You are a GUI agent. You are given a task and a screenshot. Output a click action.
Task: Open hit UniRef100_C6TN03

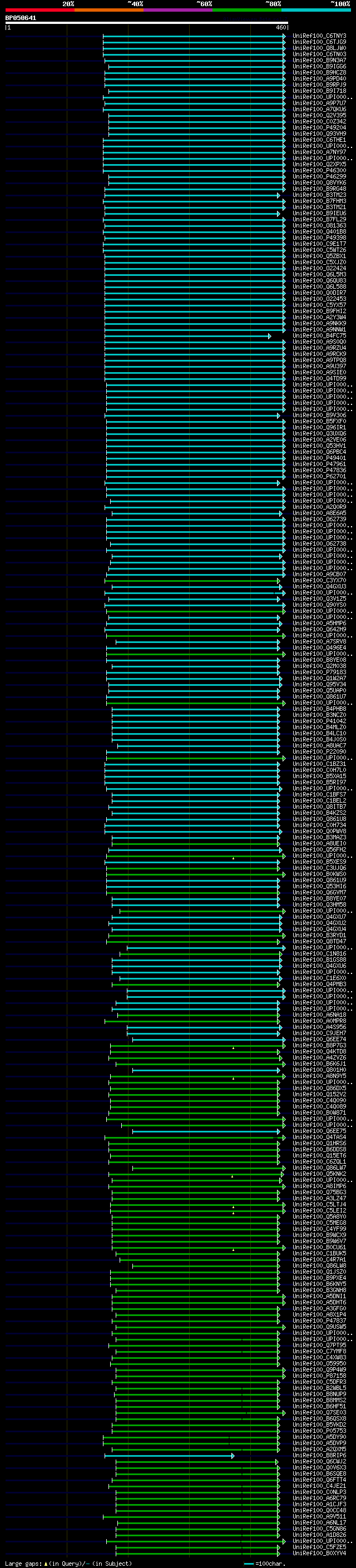(319, 55)
